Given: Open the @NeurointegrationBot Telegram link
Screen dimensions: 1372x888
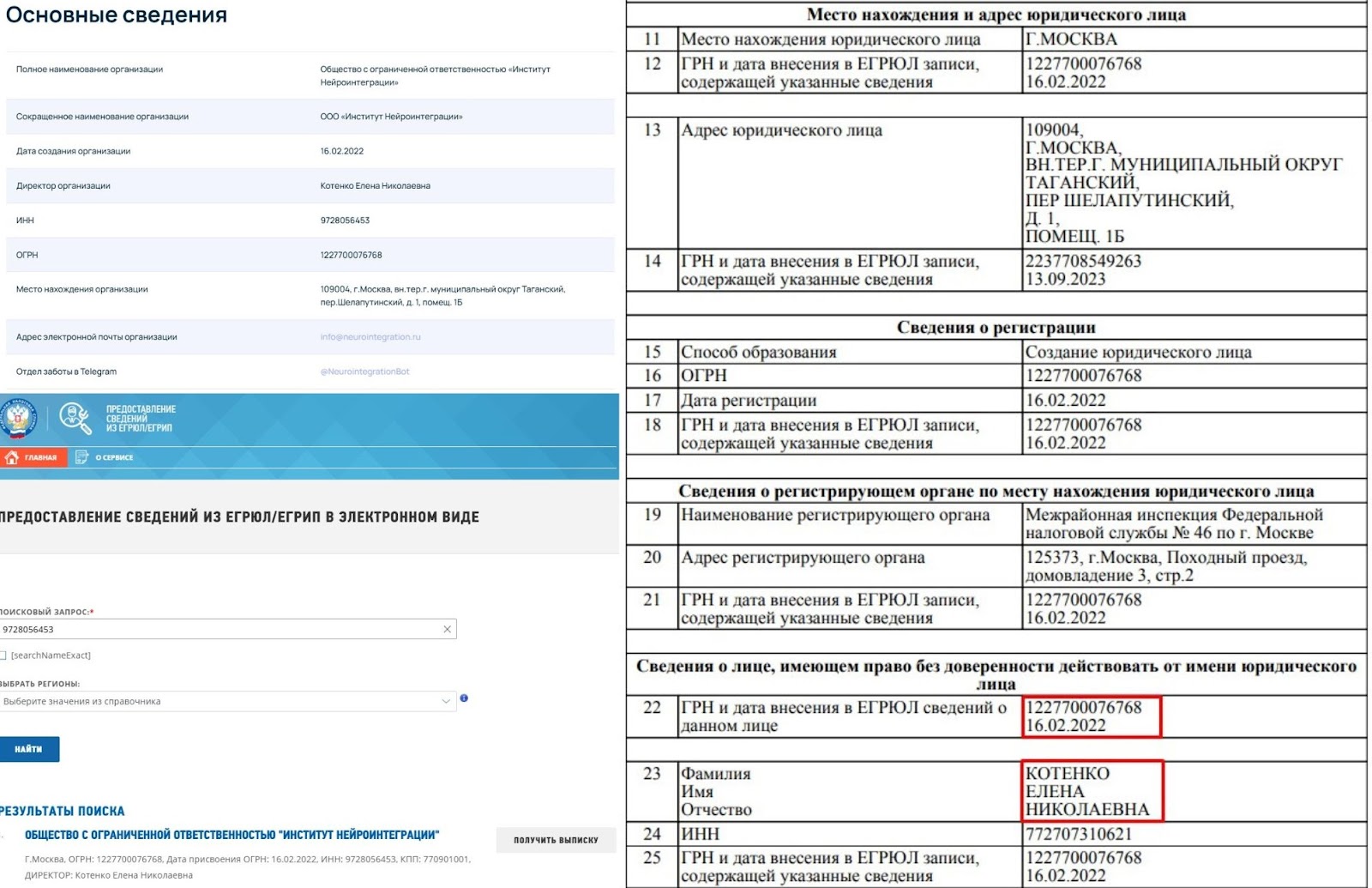Looking at the screenshot, I should tap(364, 372).
